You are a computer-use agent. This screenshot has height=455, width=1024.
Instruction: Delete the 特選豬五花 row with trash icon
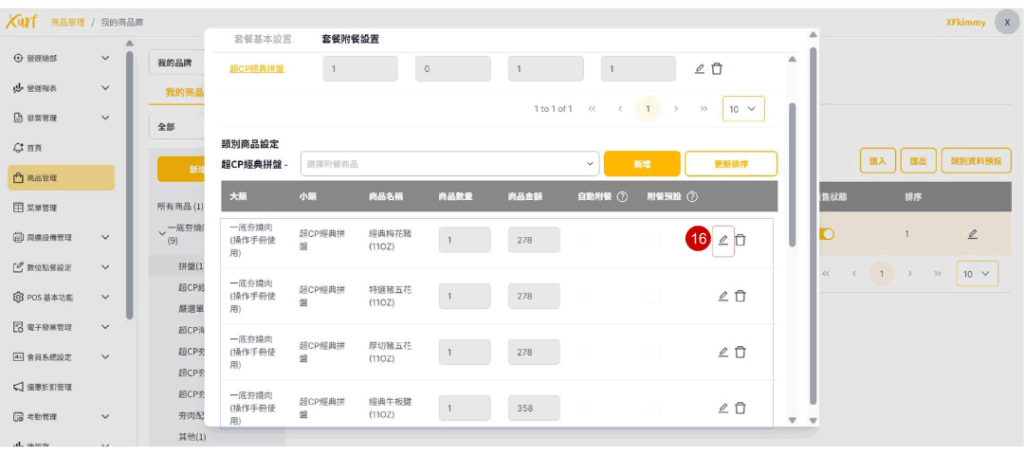click(740, 296)
